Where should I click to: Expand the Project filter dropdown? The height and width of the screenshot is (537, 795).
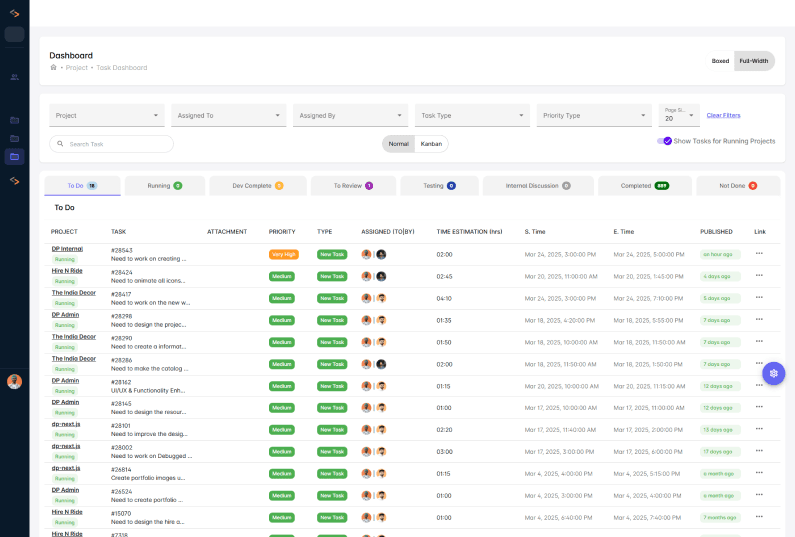[107, 116]
